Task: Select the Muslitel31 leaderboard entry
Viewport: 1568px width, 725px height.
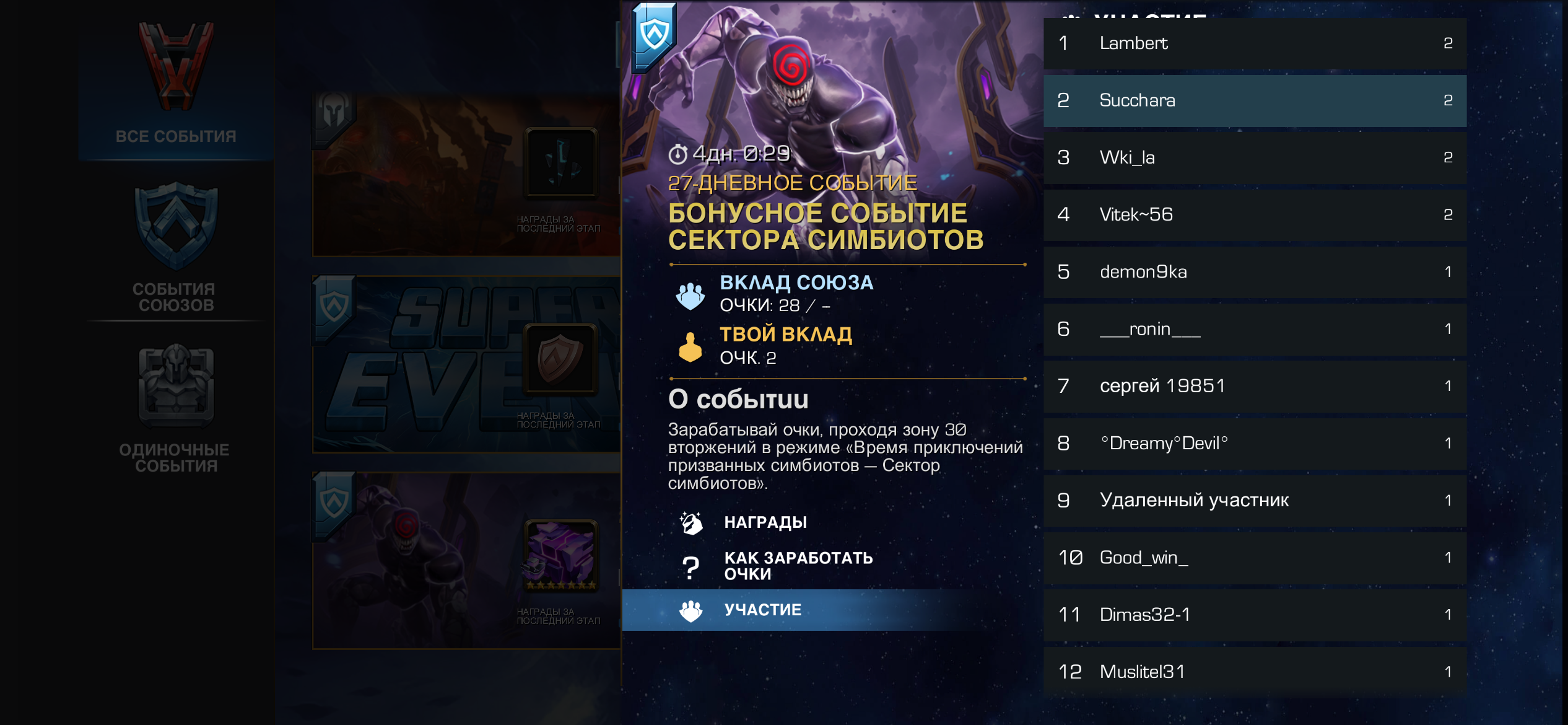Action: [1255, 672]
